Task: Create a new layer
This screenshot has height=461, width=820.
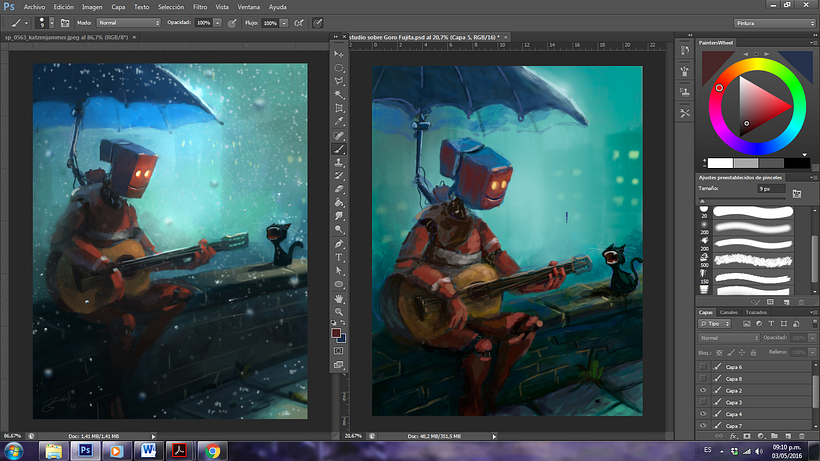Action: tap(788, 436)
